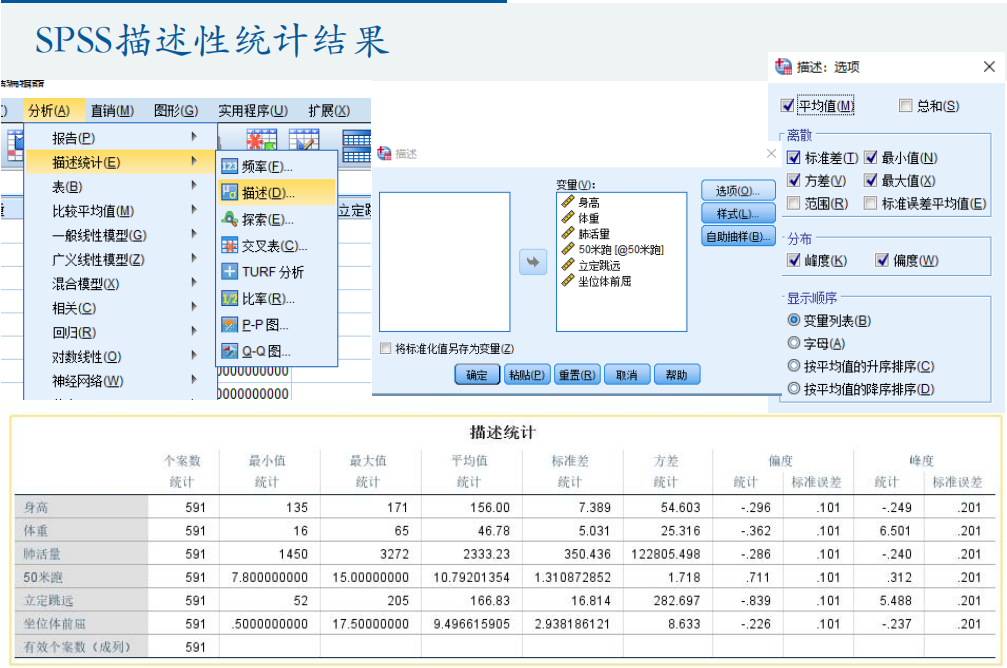
Task: Toggle the 平均值(M) checkbox
Action: point(787,105)
